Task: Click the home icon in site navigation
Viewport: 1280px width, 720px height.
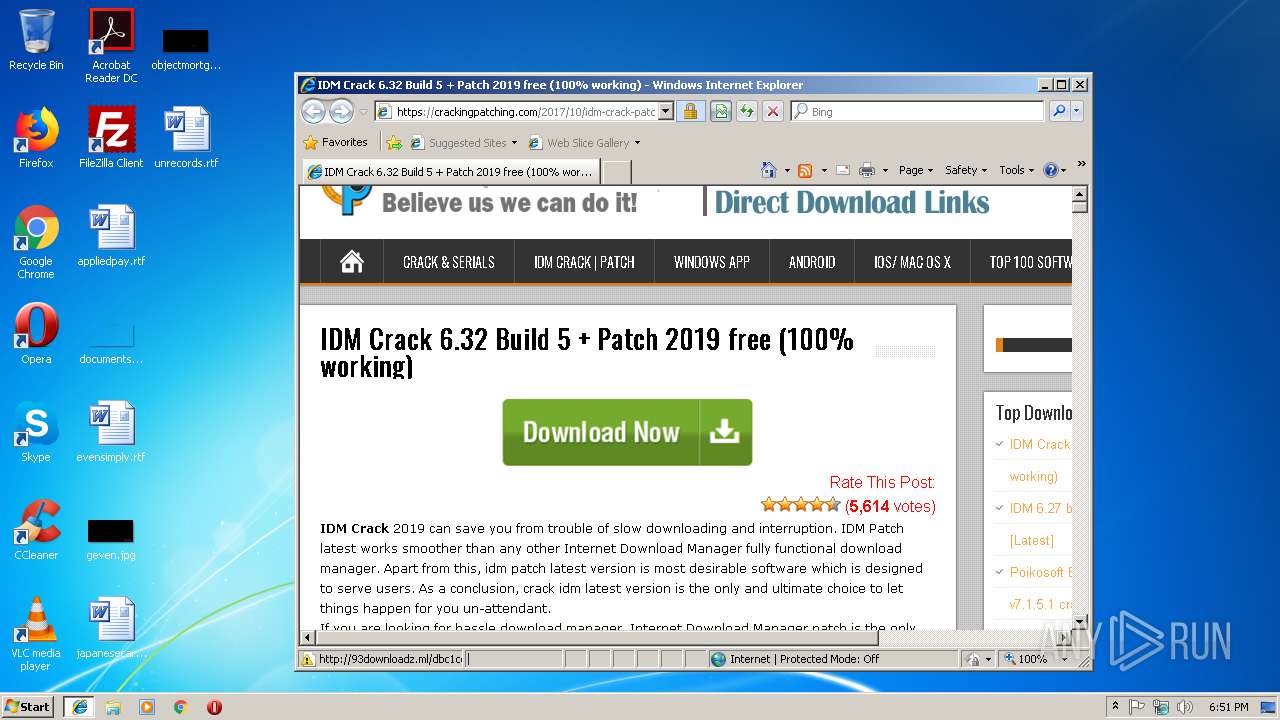Action: pos(351,262)
